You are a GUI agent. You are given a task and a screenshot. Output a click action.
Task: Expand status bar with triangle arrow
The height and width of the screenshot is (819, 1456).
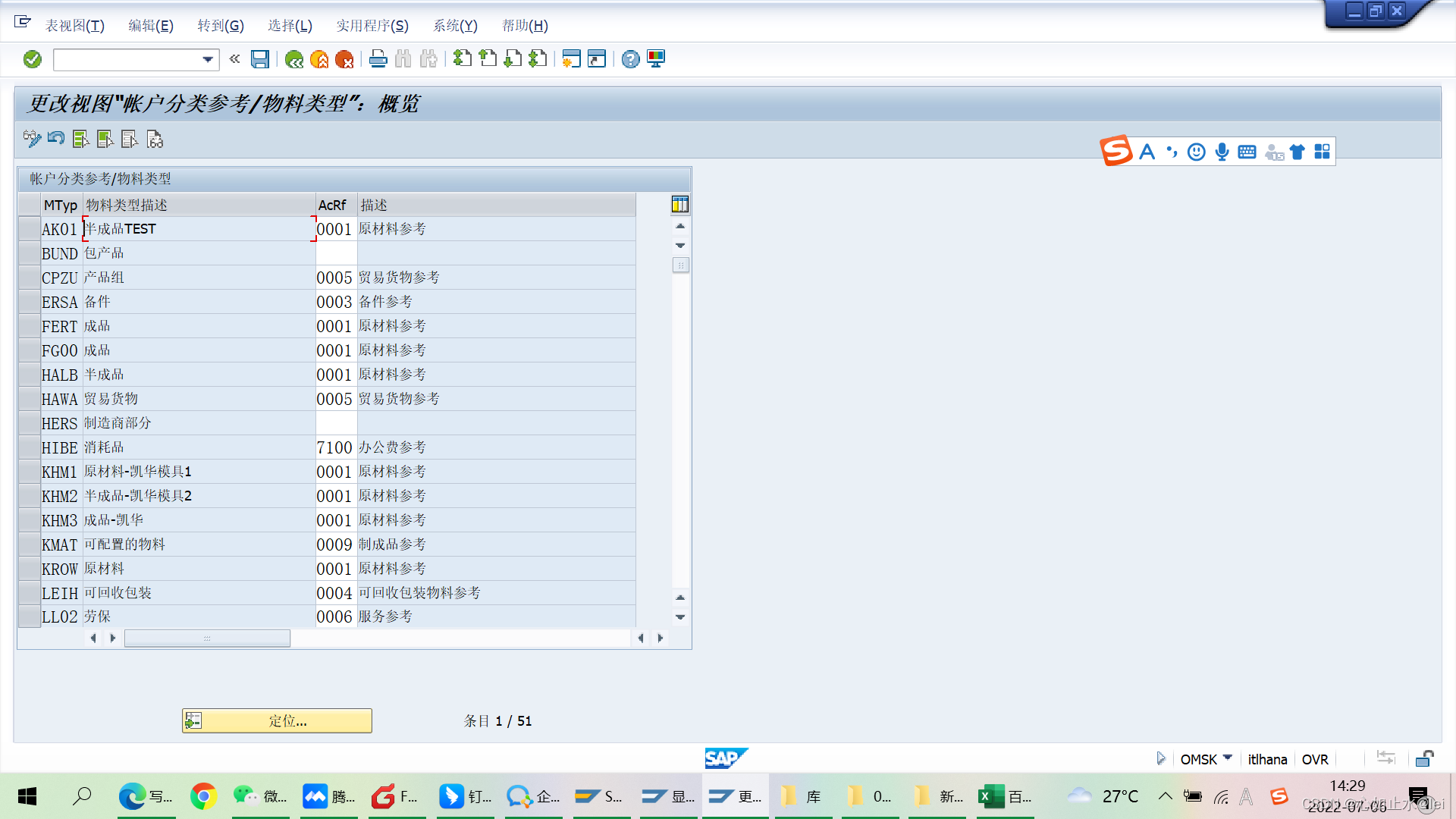1160,758
